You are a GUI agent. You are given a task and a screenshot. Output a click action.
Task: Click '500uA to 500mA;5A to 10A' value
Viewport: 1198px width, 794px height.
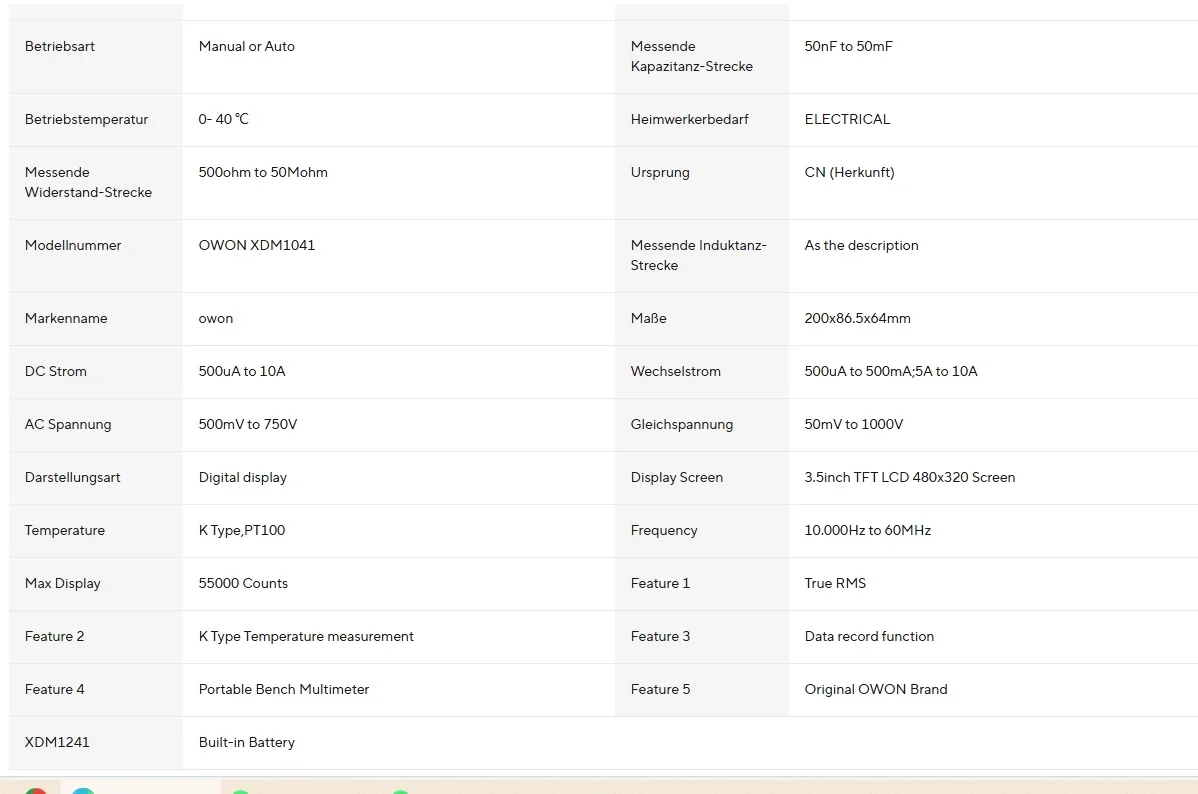890,371
